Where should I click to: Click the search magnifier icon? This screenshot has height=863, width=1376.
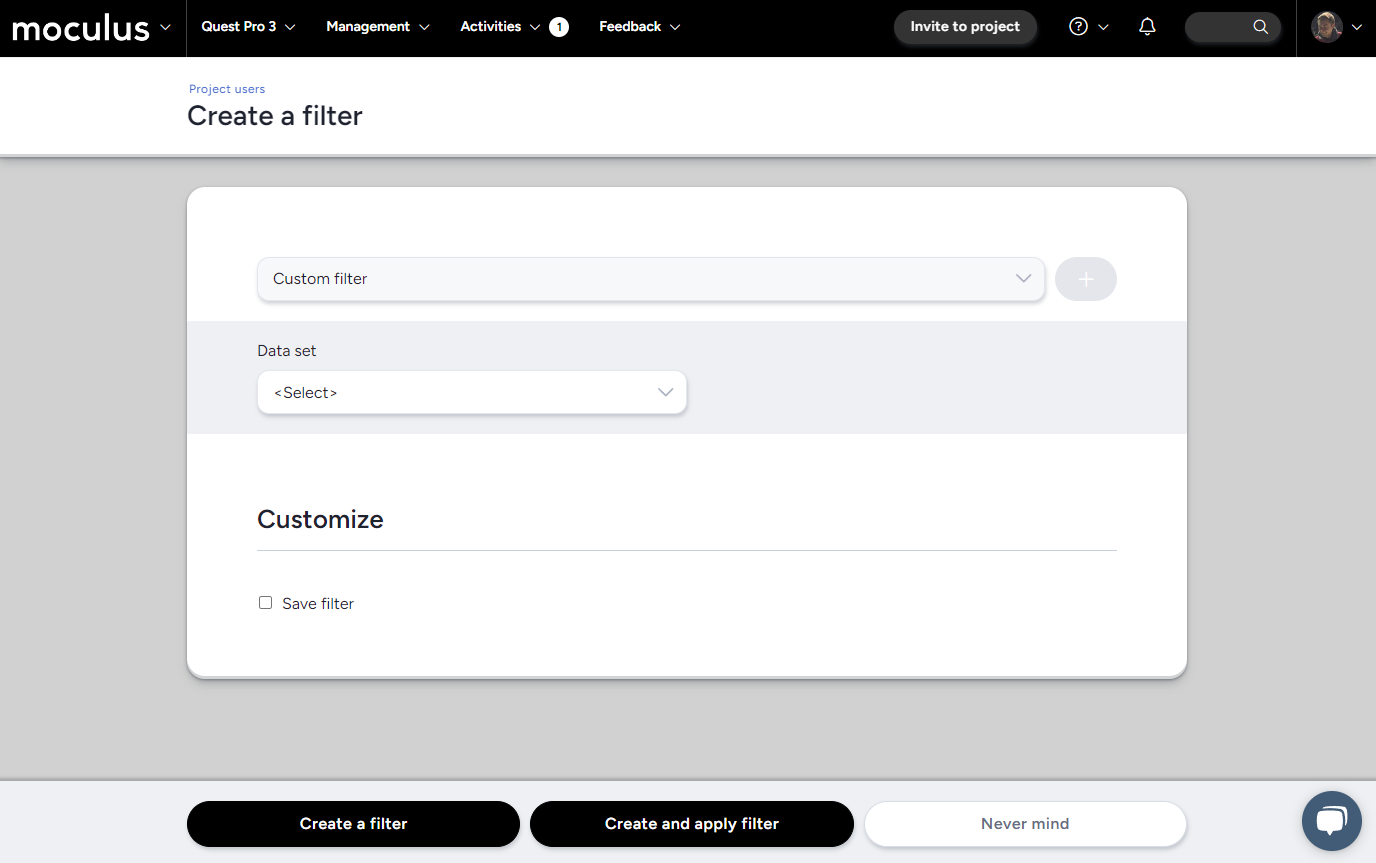[x=1260, y=27]
